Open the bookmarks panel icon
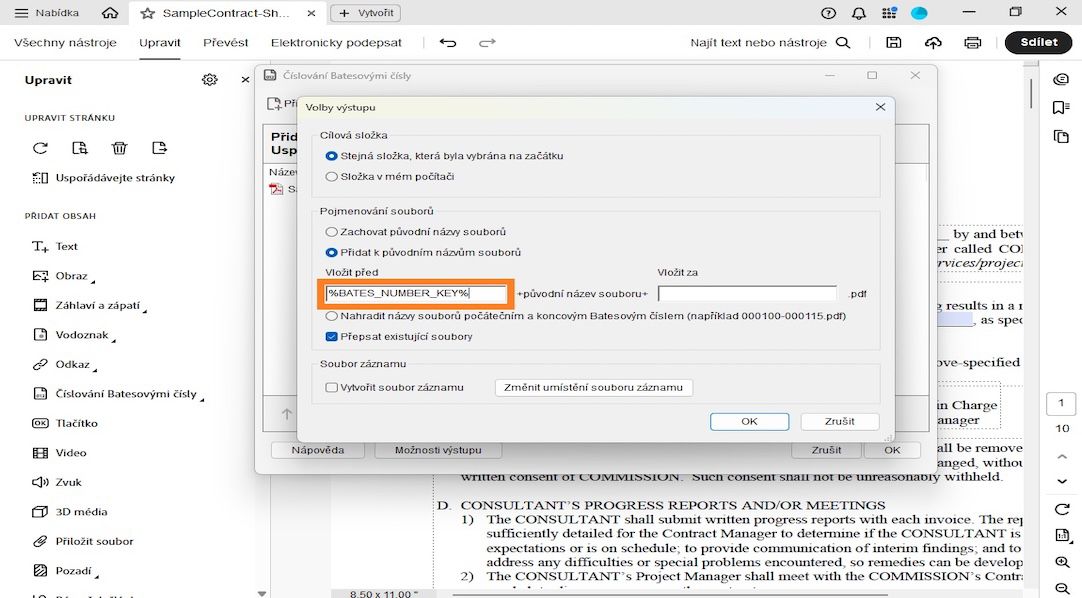The height and width of the screenshot is (598, 1082). point(1061,108)
